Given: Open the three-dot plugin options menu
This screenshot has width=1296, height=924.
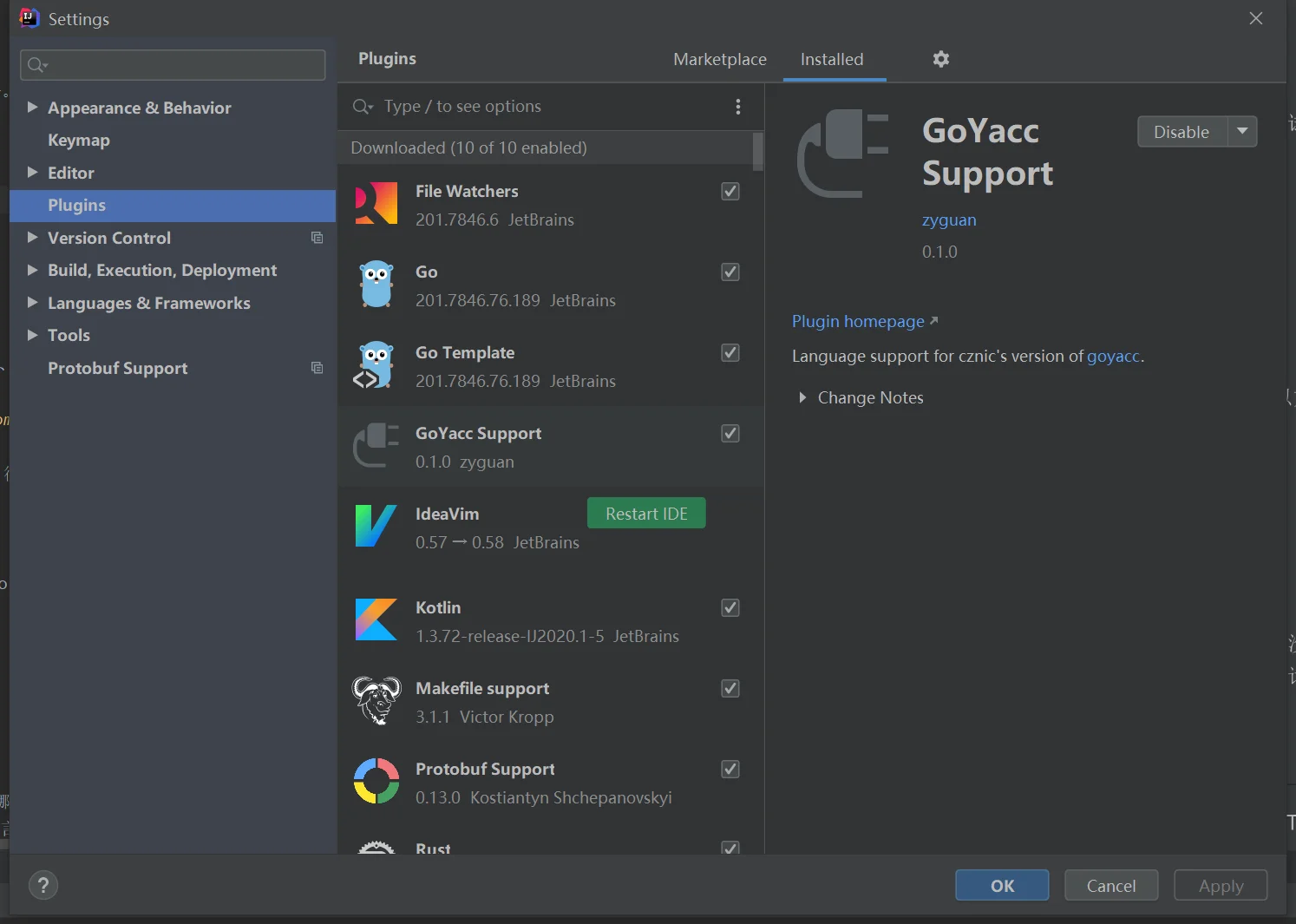Looking at the screenshot, I should [738, 107].
